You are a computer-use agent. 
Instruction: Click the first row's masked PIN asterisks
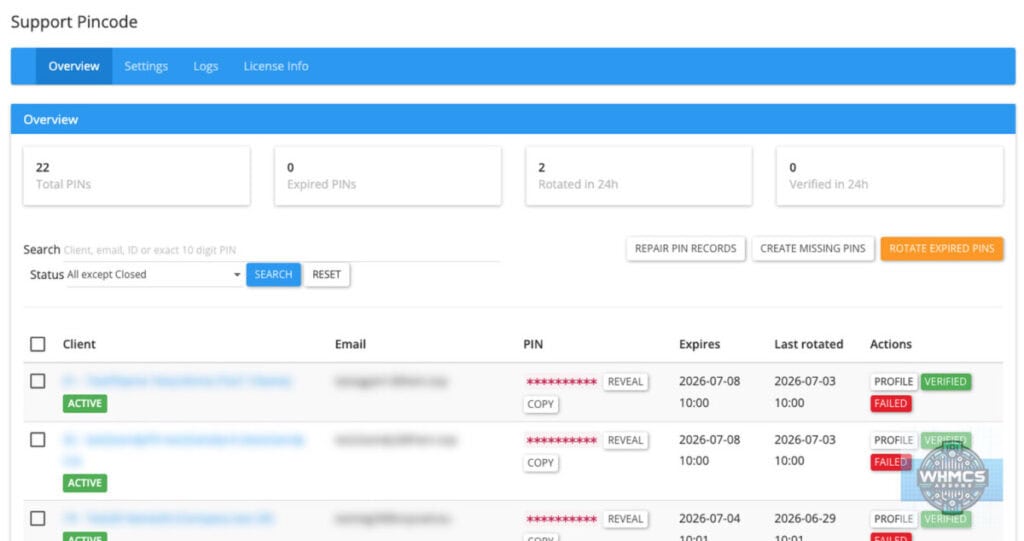562,382
